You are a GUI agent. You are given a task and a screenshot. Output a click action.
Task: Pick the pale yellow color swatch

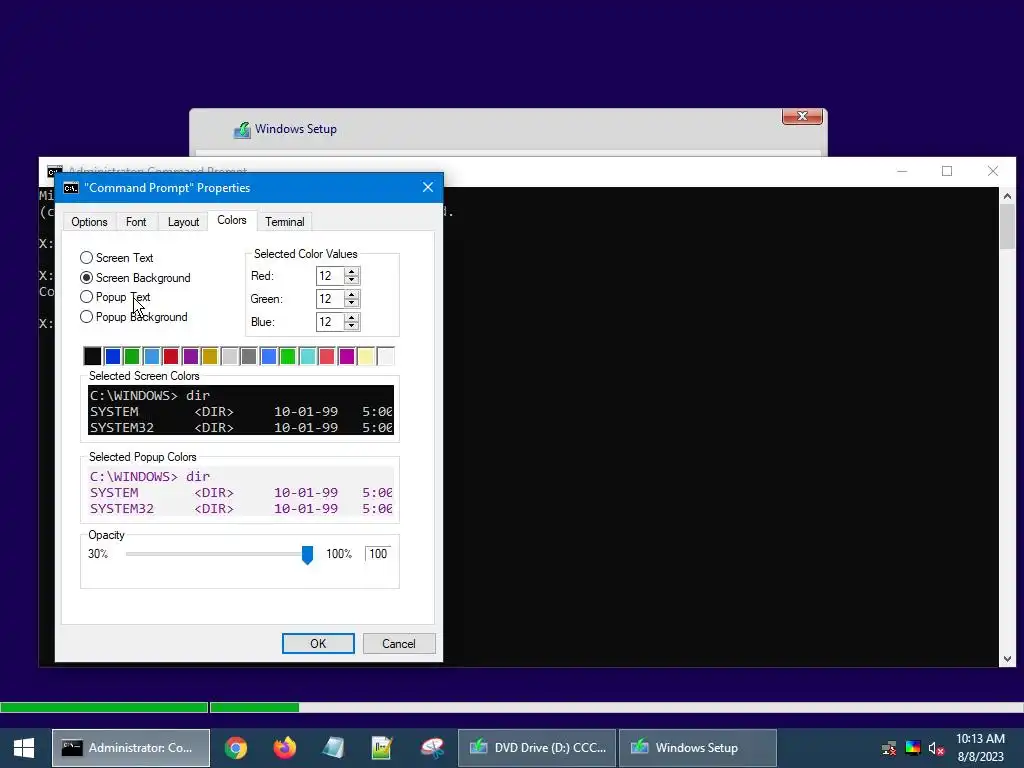[x=366, y=356]
